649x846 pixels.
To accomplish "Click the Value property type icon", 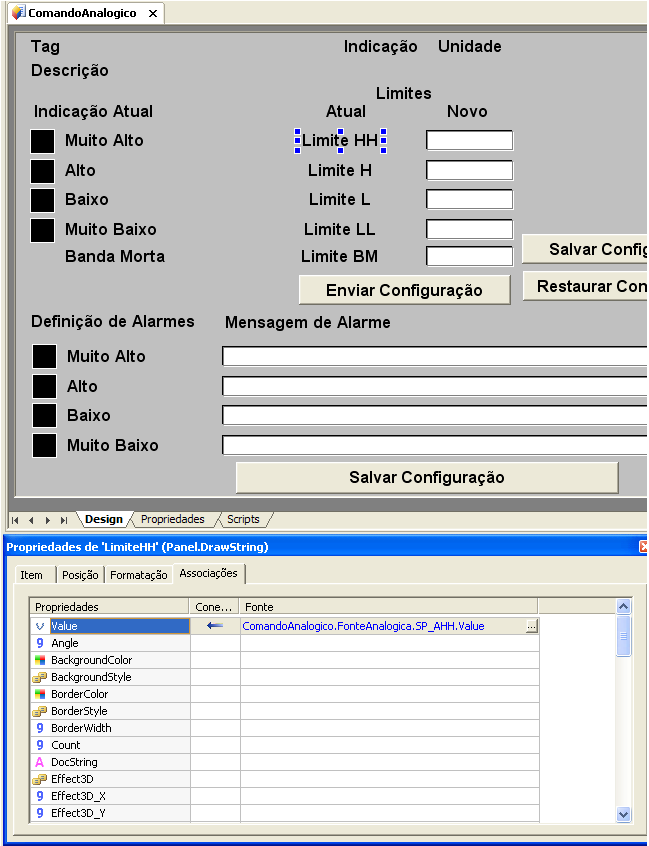I will coord(39,626).
